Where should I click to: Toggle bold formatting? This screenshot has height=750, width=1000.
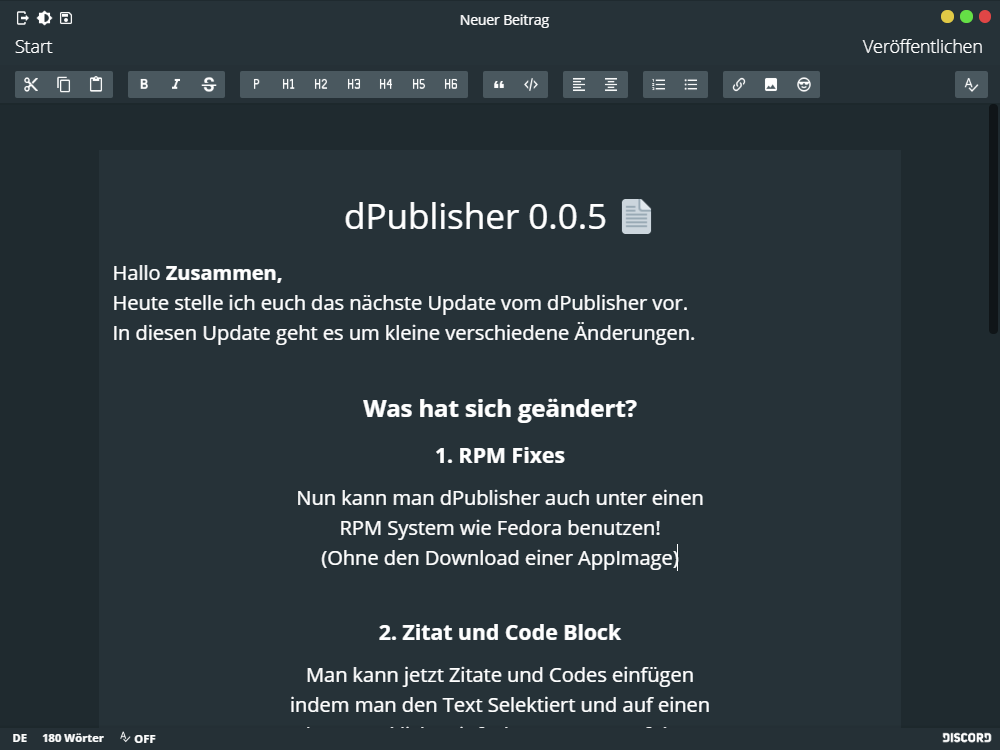[144, 85]
